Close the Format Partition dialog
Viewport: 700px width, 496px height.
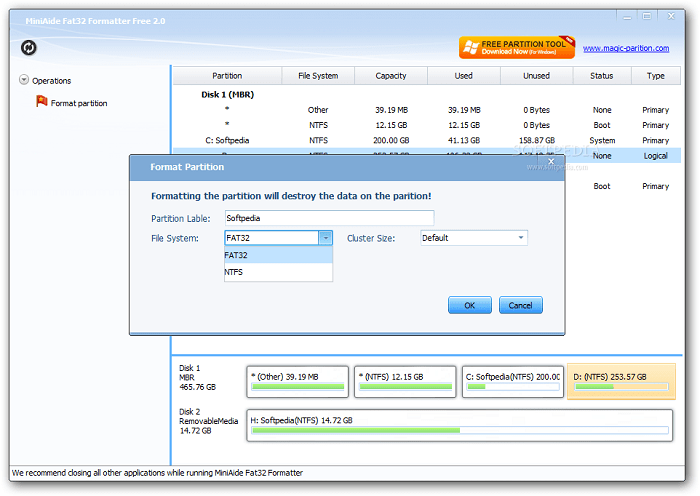pyautogui.click(x=550, y=160)
